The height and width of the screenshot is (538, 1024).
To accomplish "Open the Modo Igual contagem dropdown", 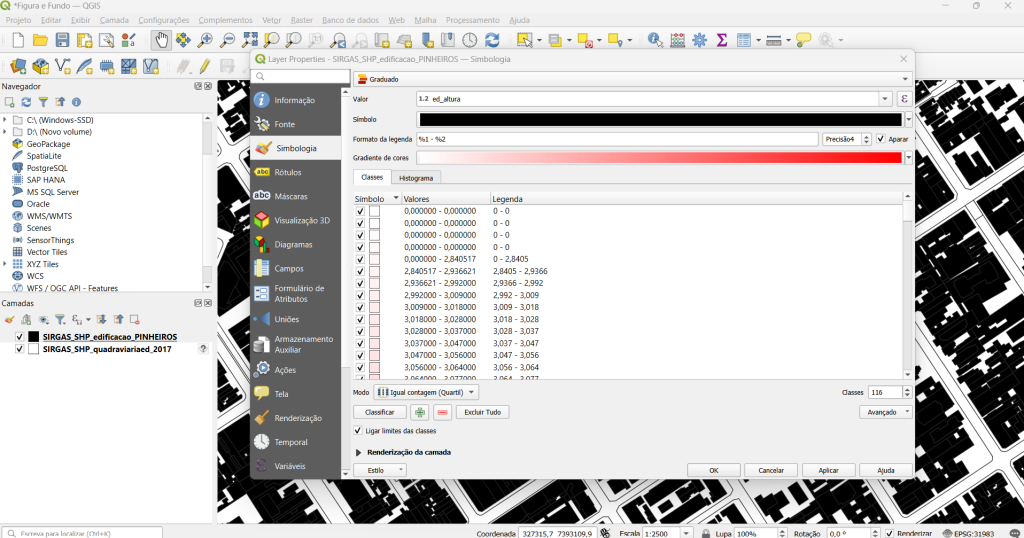I will pyautogui.click(x=425, y=392).
